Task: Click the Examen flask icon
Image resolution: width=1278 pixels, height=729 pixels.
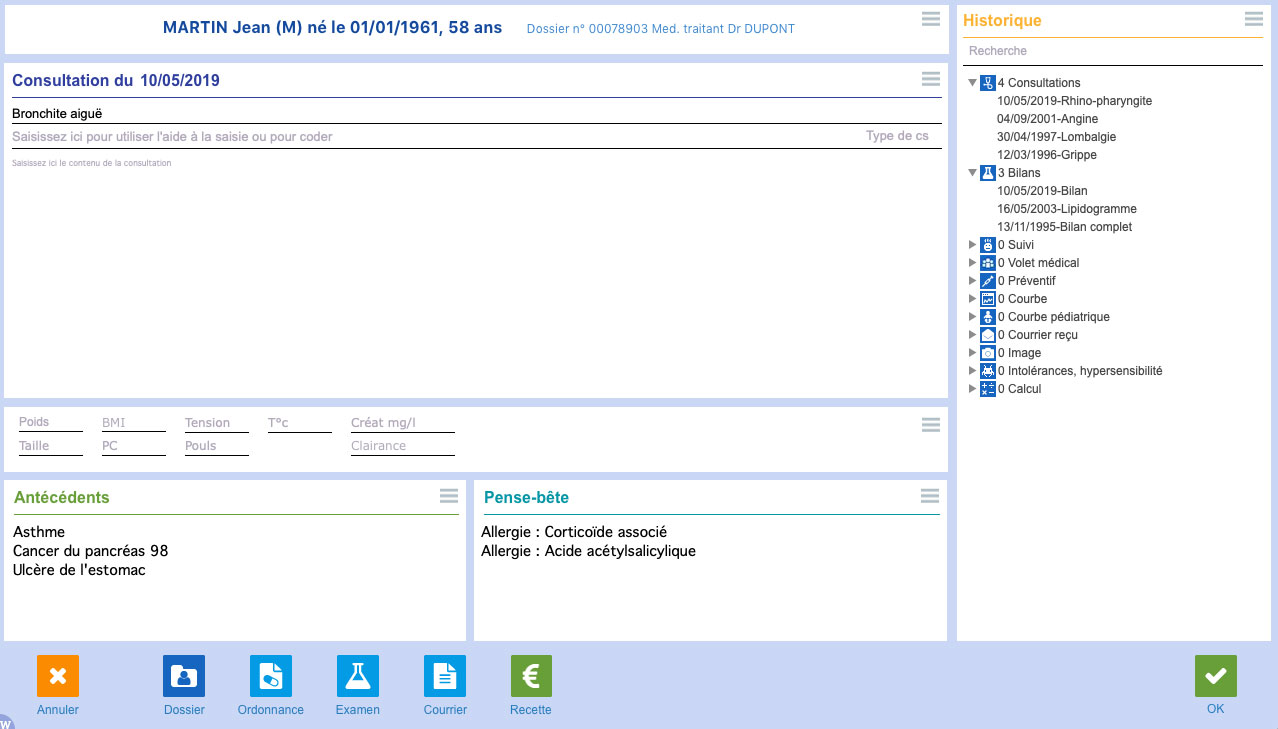Action: [358, 676]
